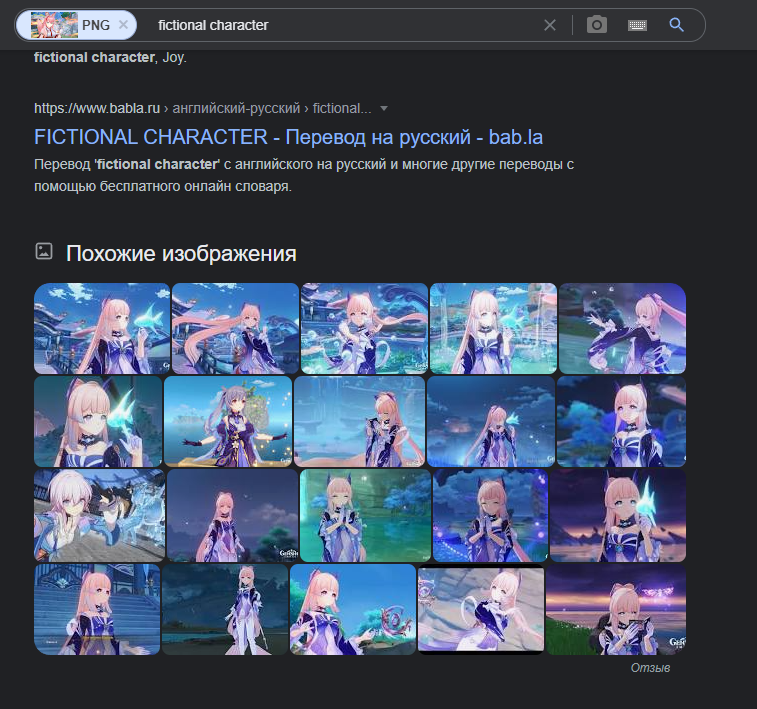Open third-row green-background praying character thumbnail
Viewport: 757px width, 709px height.
point(365,515)
